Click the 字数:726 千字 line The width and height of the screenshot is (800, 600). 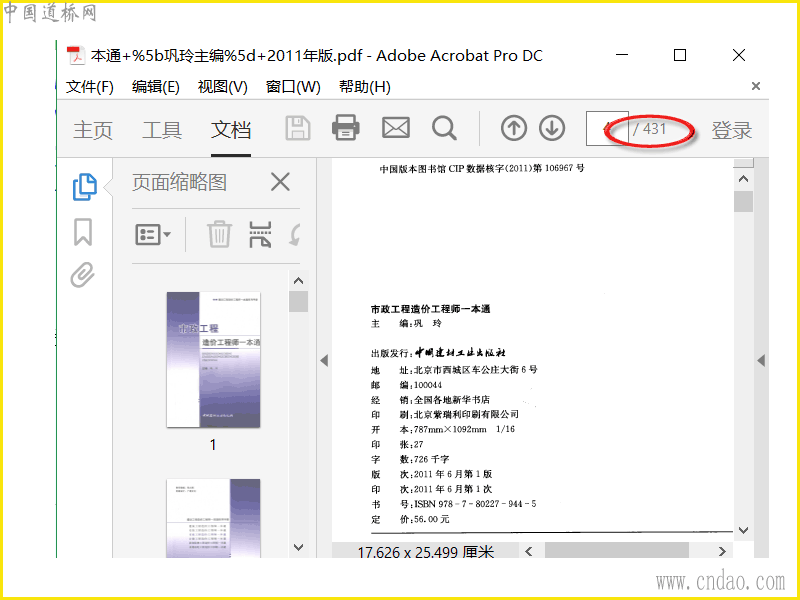(x=410, y=459)
